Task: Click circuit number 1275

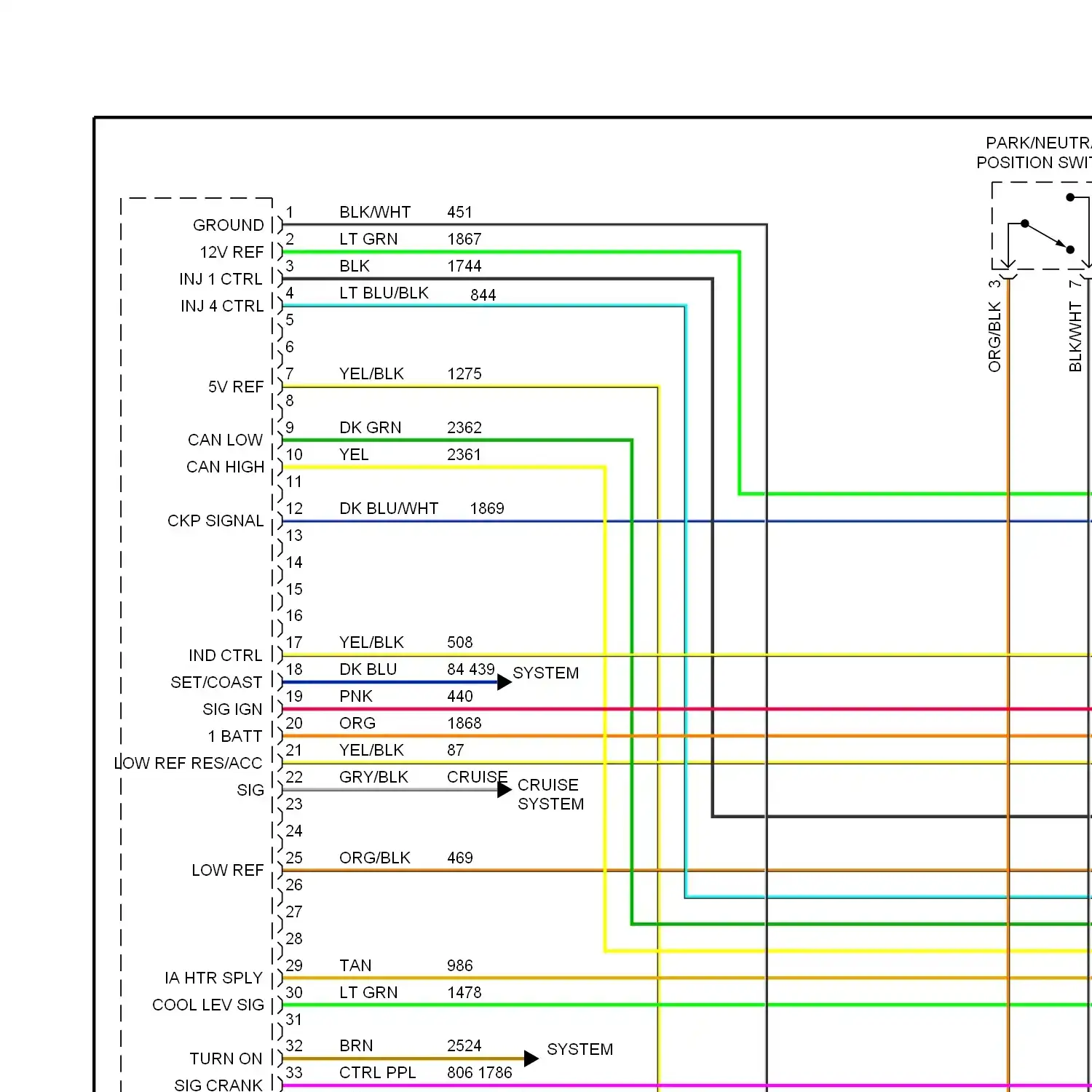Action: (464, 373)
